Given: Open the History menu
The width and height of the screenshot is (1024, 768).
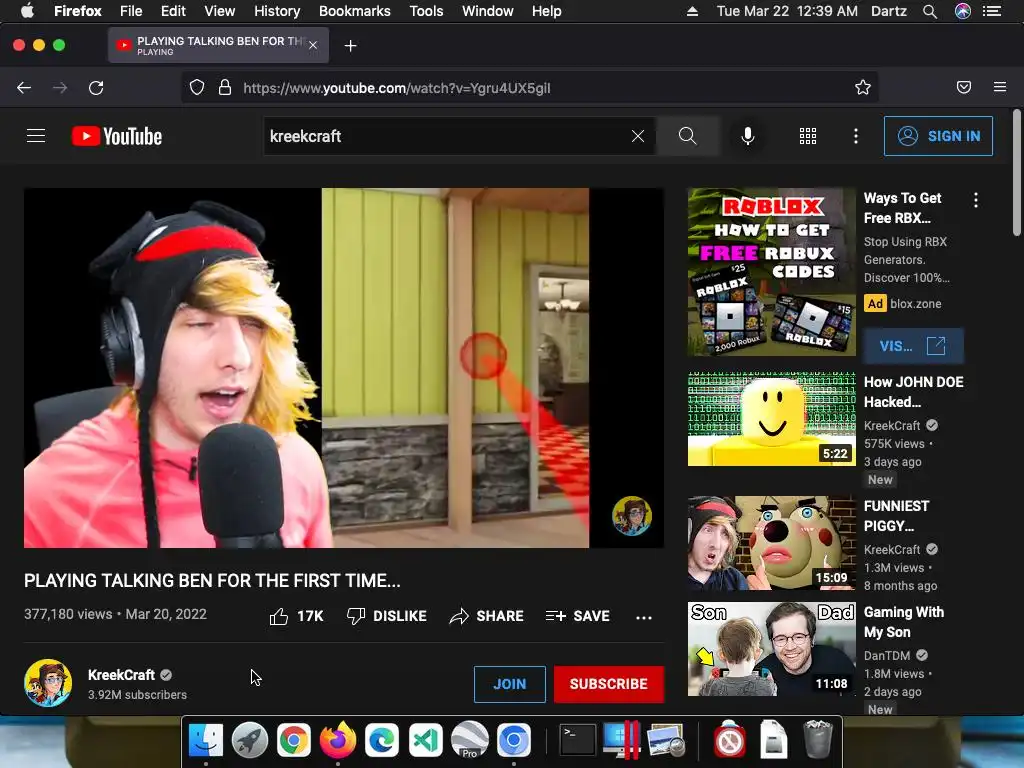Looking at the screenshot, I should click(277, 11).
